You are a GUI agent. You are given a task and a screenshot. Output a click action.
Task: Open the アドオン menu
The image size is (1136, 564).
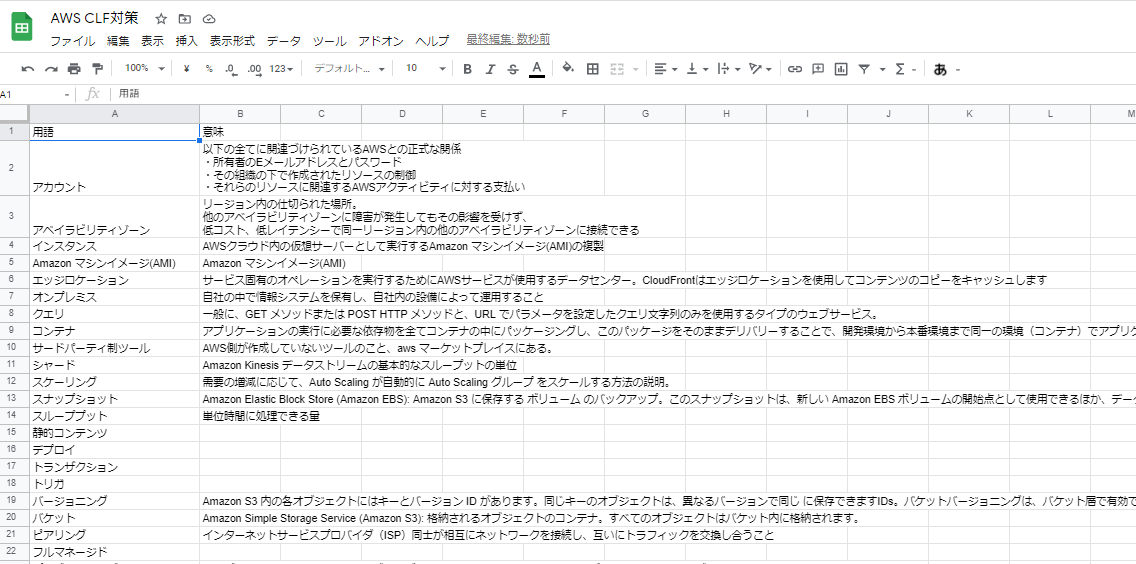click(381, 41)
